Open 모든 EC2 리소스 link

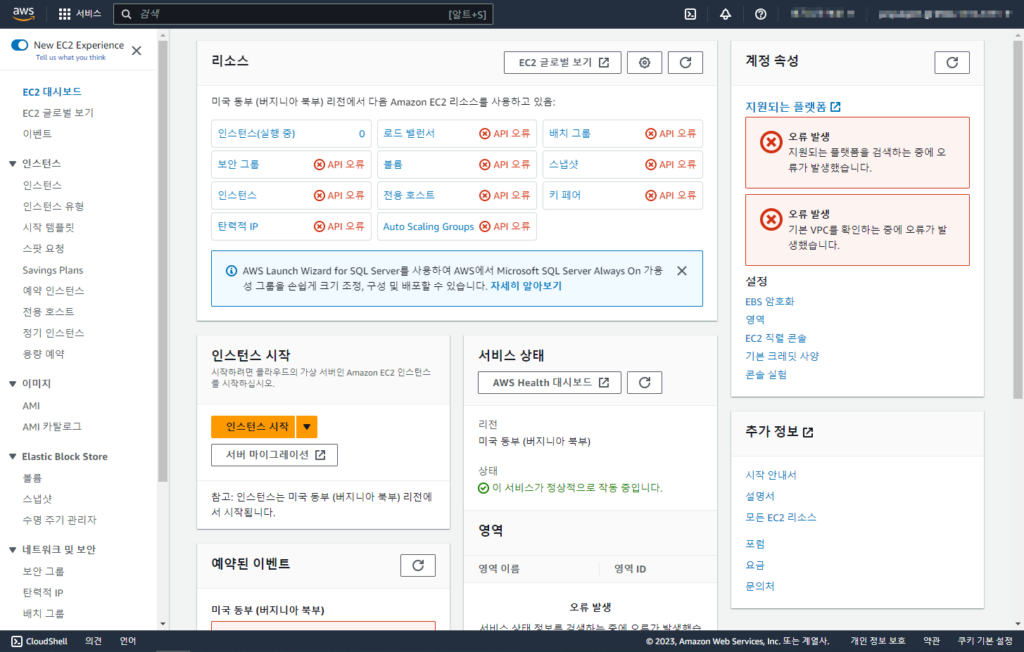point(780,517)
